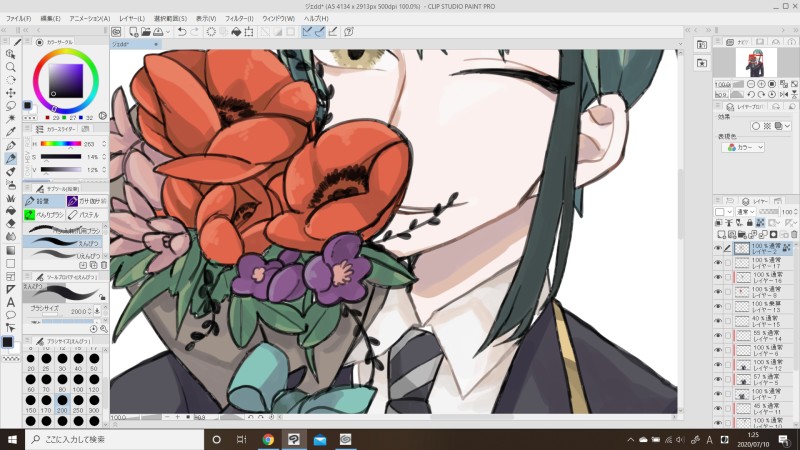Image resolution: width=800 pixels, height=450 pixels.
Task: Expand the save options arrow in command bar
Action: [168, 32]
